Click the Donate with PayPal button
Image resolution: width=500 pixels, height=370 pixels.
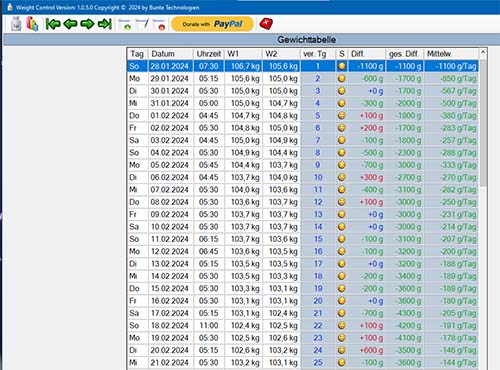[212, 24]
